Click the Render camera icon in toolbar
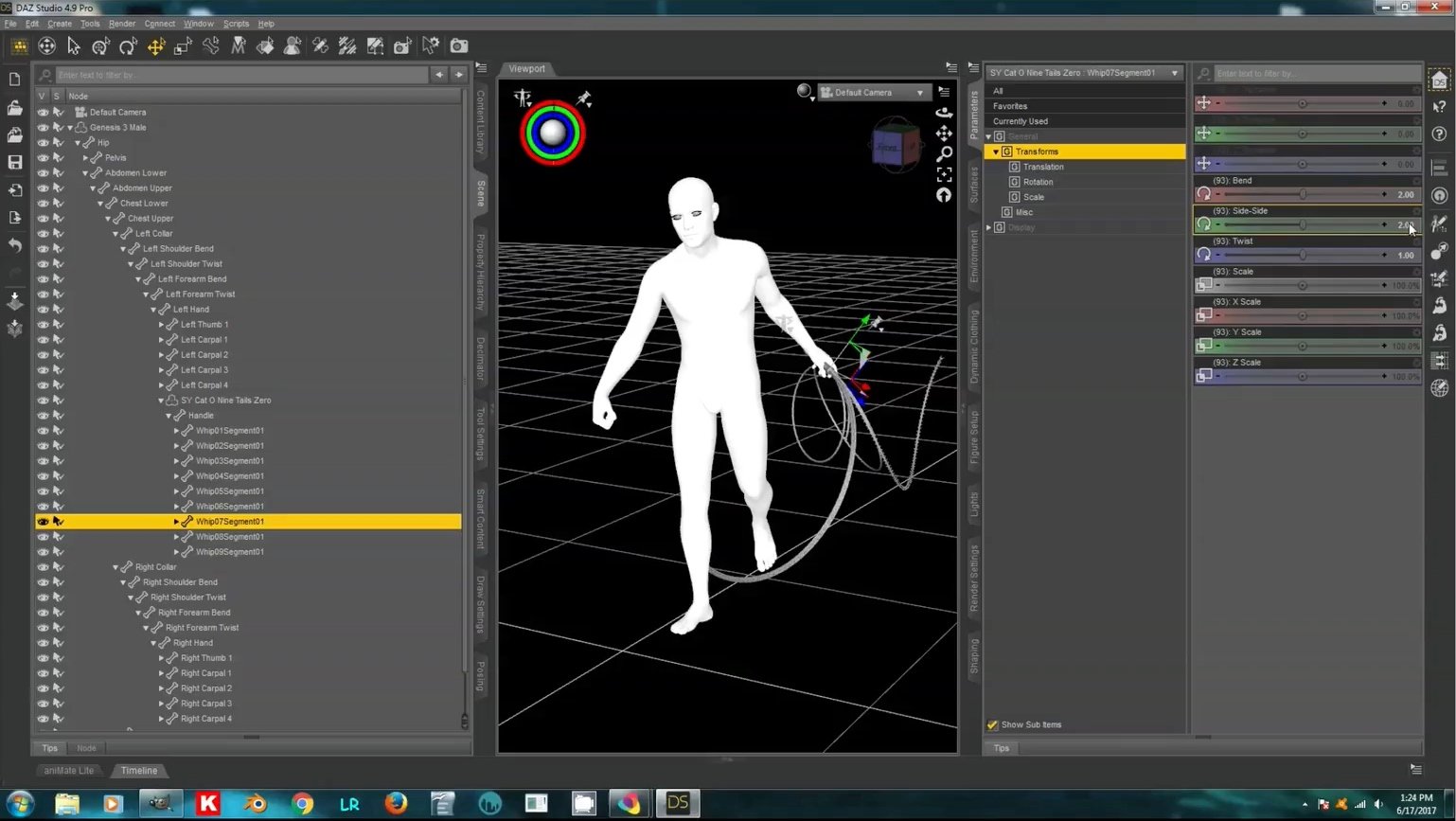 459,45
